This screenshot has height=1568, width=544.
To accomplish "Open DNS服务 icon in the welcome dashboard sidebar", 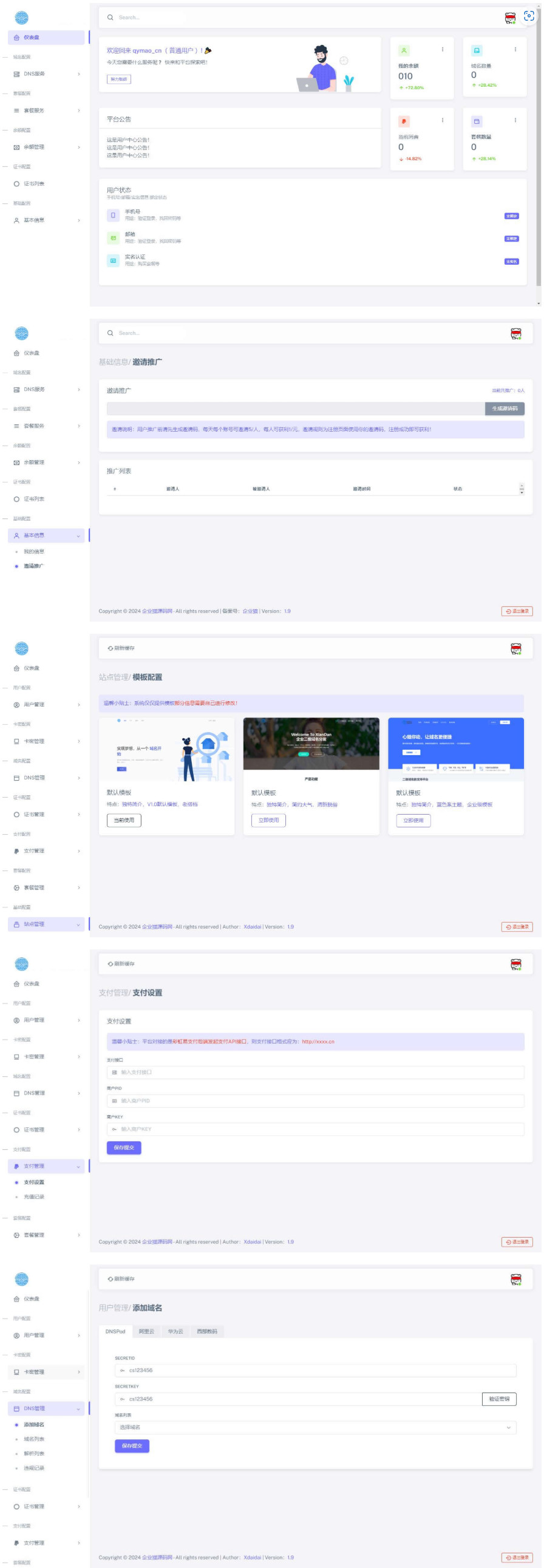I will [x=16, y=74].
